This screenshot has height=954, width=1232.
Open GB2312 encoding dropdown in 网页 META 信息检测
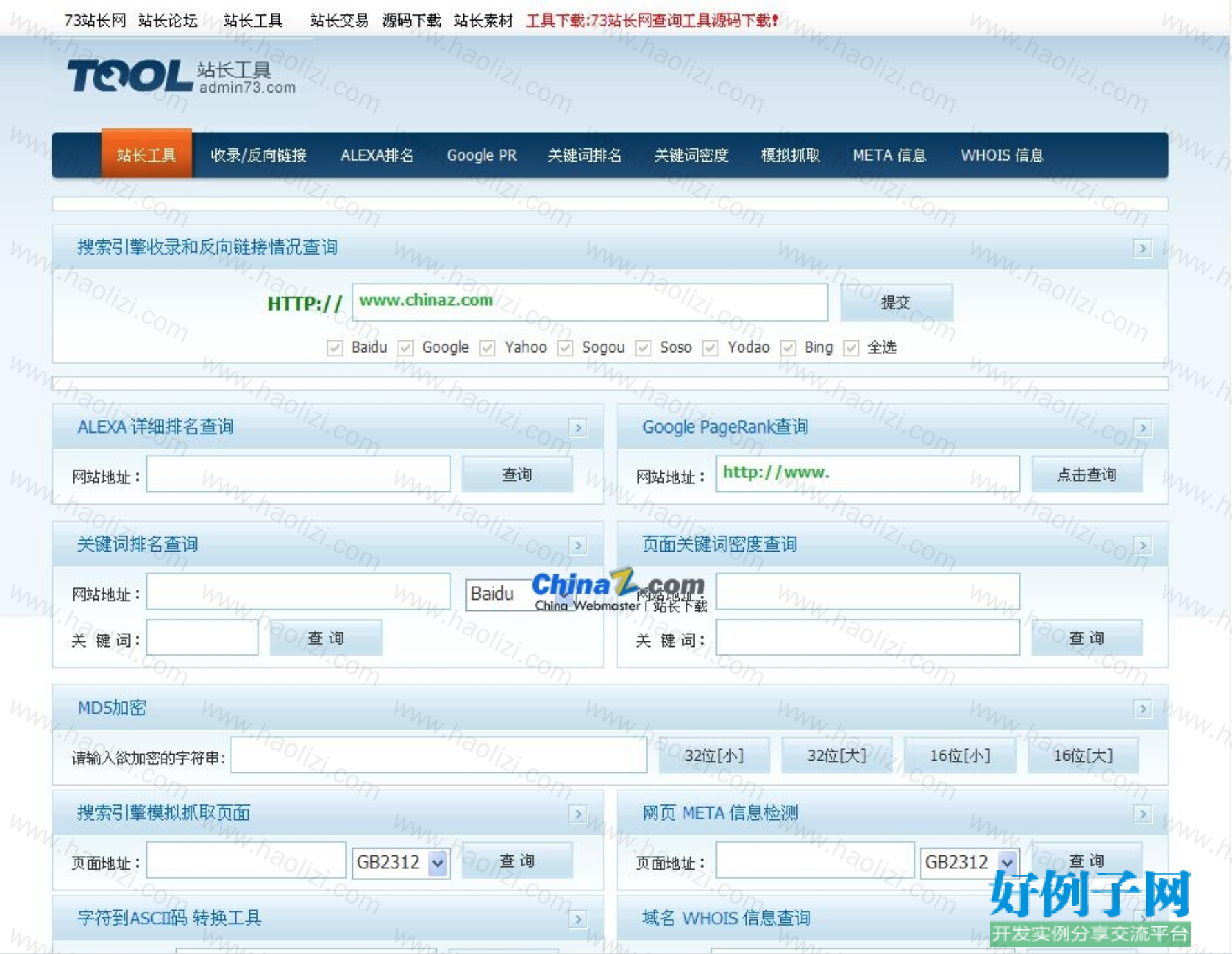click(x=970, y=863)
